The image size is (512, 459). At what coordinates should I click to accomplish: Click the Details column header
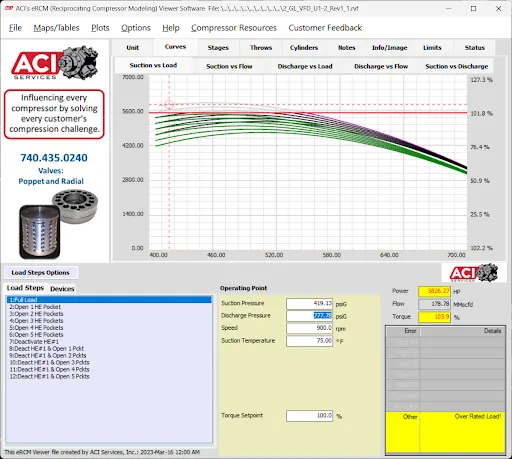pos(463,331)
